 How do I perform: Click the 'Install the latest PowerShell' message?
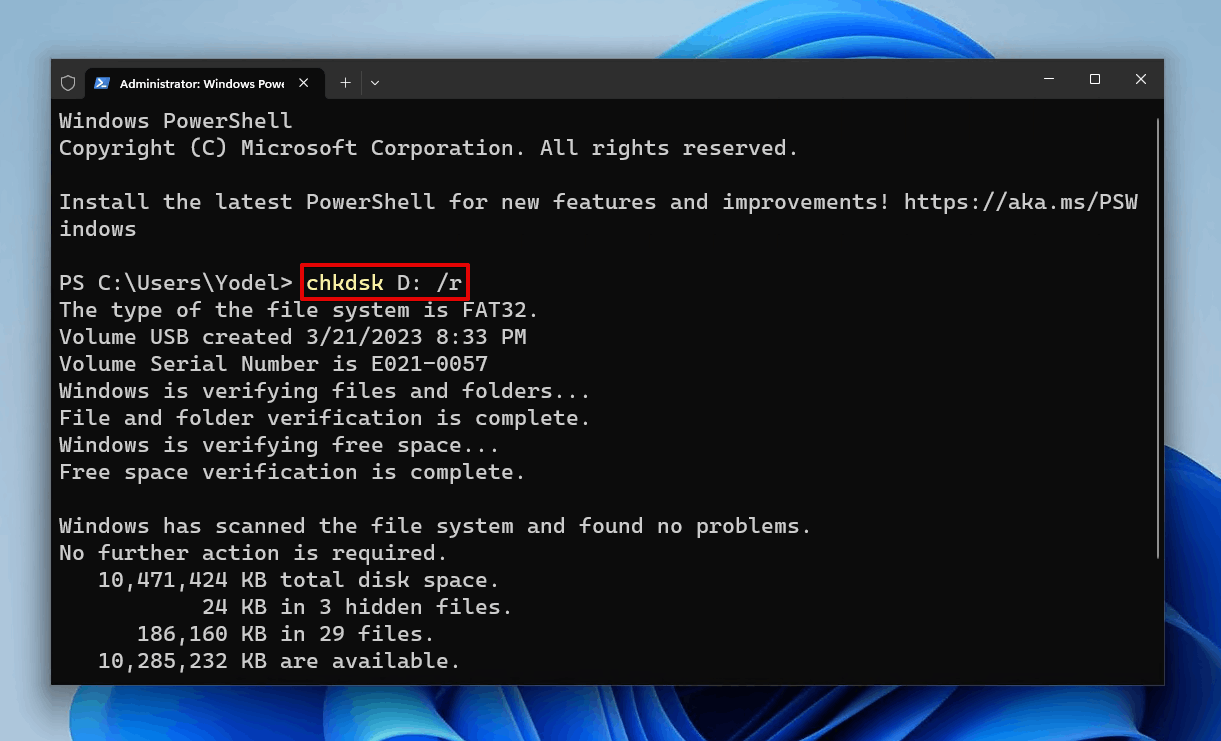599,215
